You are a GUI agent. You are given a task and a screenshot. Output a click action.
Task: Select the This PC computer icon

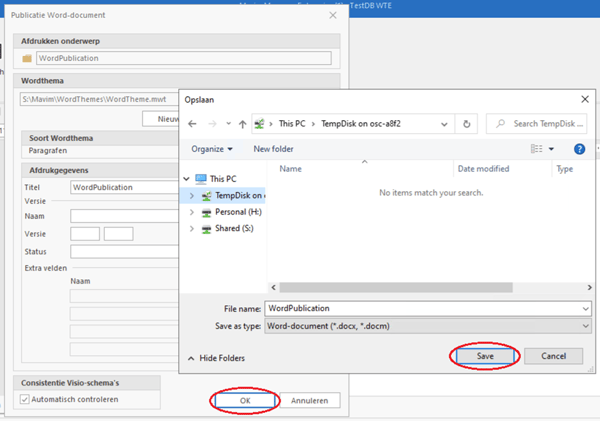tap(201, 179)
